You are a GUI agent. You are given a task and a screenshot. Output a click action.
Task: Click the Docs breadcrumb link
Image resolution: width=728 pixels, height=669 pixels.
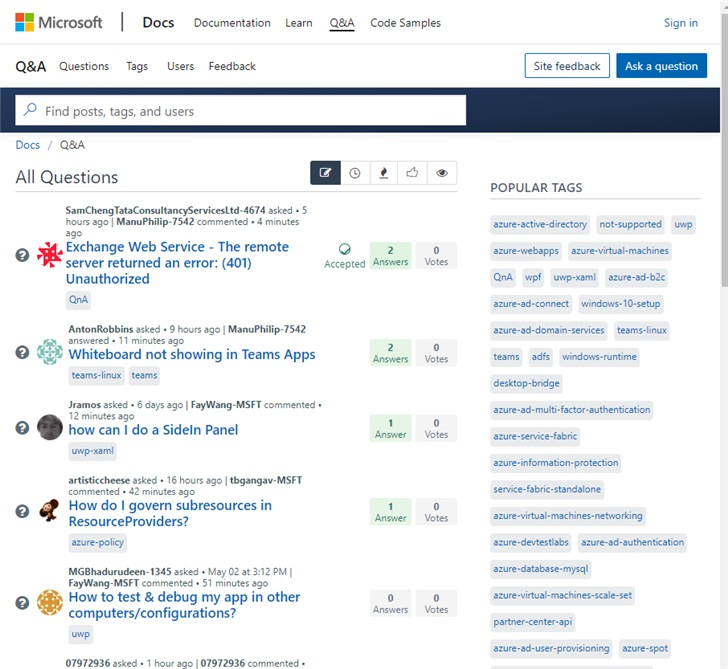(x=28, y=145)
